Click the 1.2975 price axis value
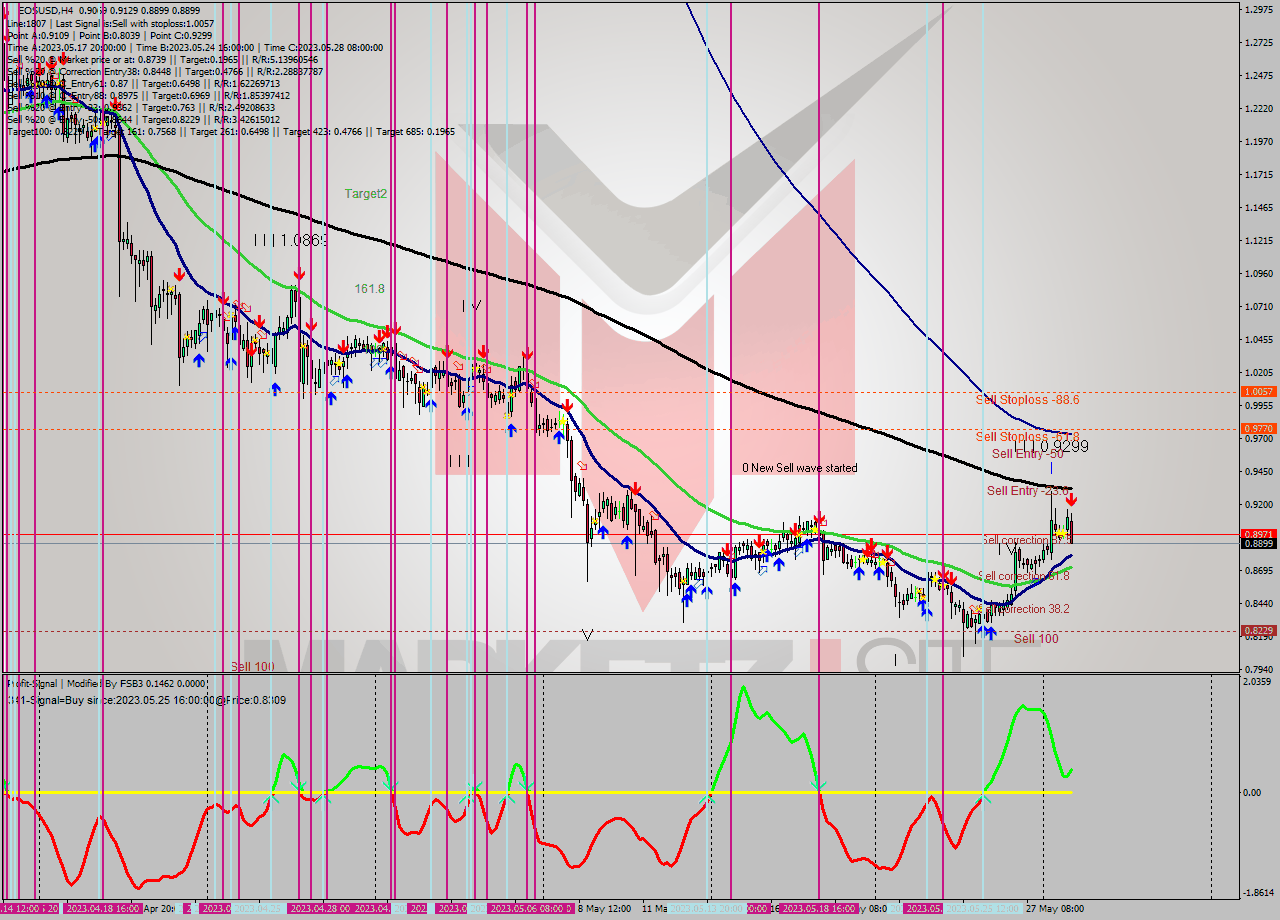Image resolution: width=1280 pixels, height=920 pixels. click(1258, 10)
